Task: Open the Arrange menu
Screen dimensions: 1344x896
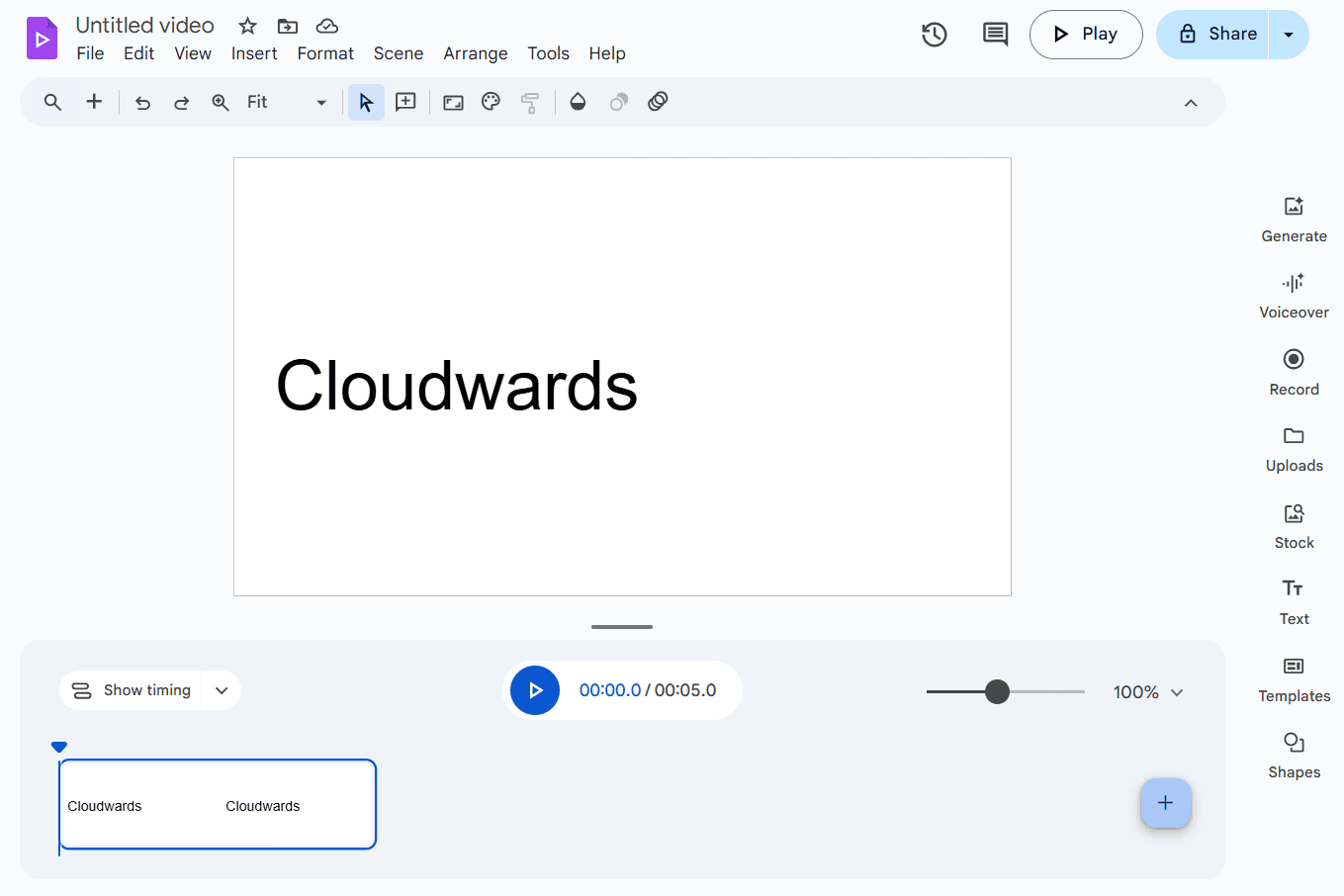Action: click(x=475, y=53)
